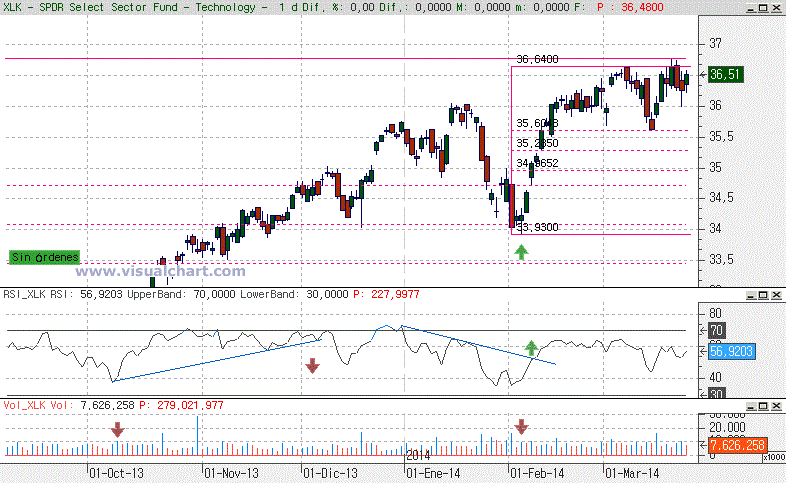Close the Vol_XLK volume panel
The width and height of the screenshot is (786, 483).
click(x=776, y=406)
